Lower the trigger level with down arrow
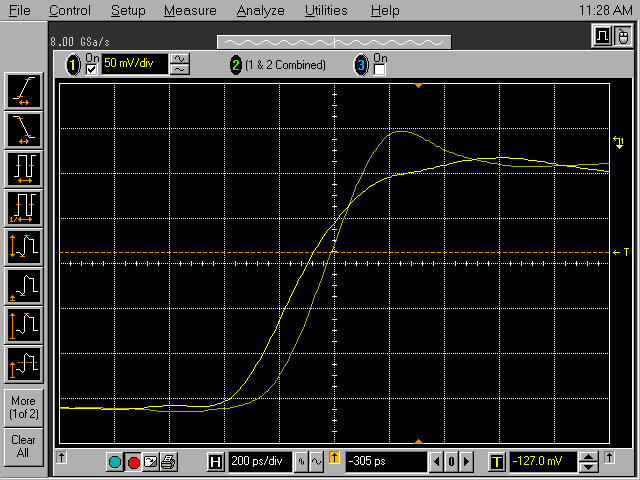 [x=588, y=467]
